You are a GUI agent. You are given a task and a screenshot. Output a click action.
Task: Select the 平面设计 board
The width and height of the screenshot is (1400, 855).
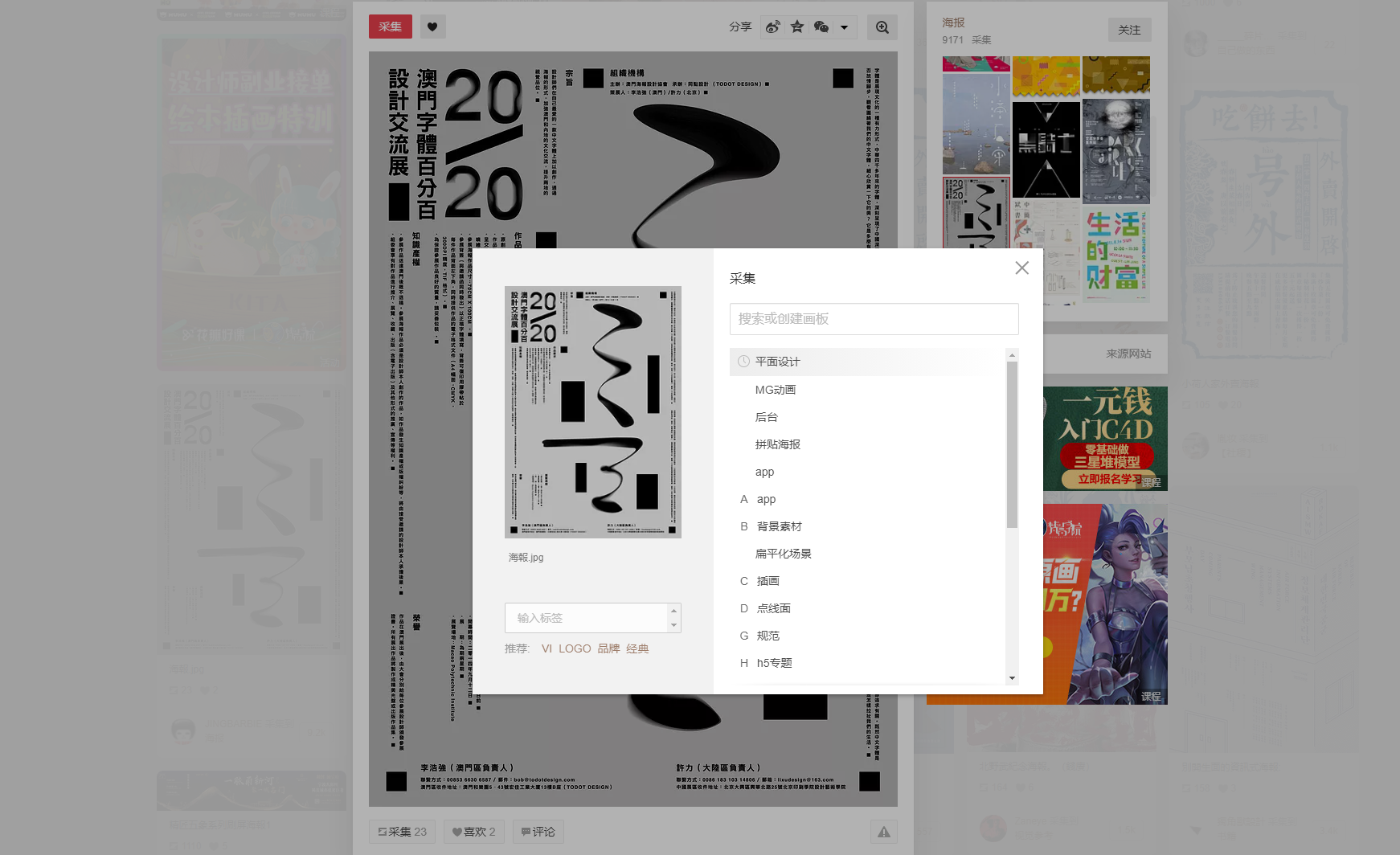(866, 362)
